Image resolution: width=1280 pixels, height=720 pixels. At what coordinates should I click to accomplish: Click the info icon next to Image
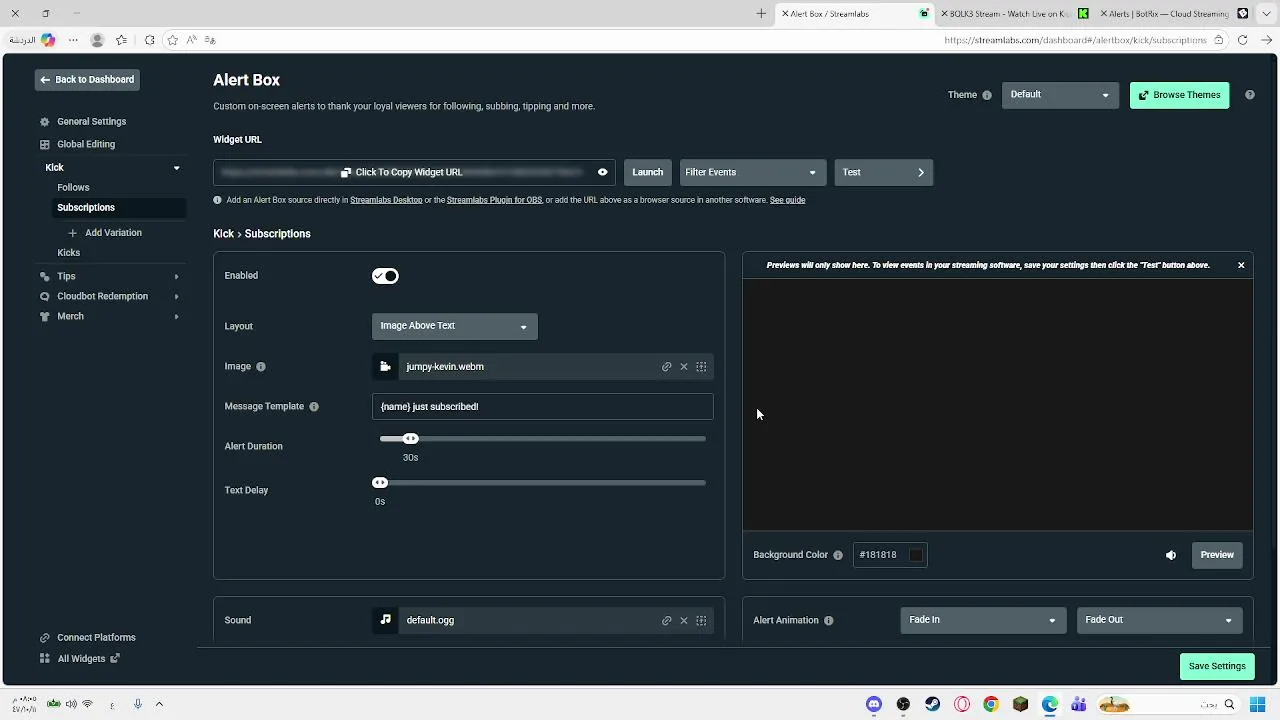(x=261, y=367)
